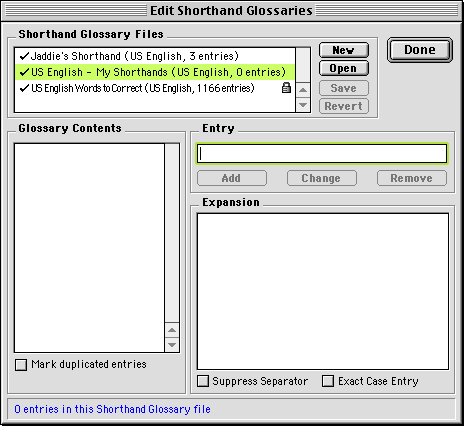The height and width of the screenshot is (426, 464).
Task: Click the New glossary button
Action: point(344,50)
